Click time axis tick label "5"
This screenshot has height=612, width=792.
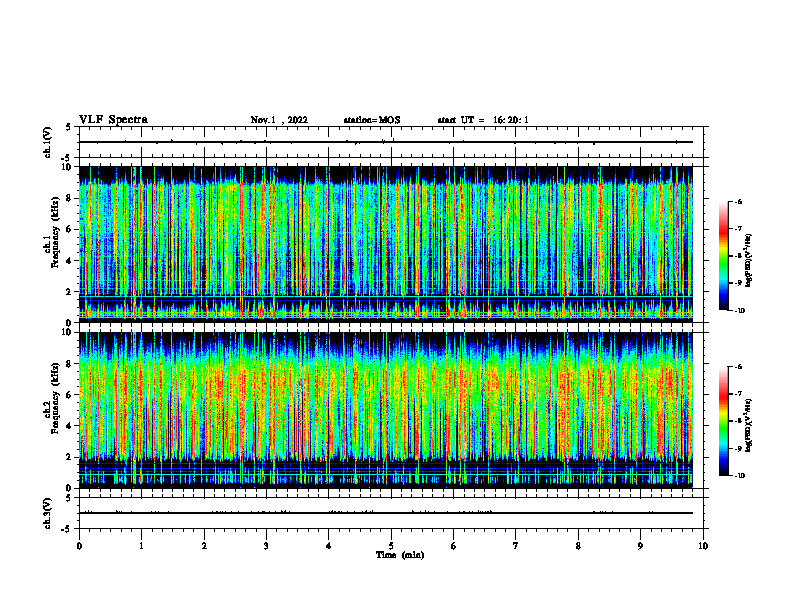[391, 546]
